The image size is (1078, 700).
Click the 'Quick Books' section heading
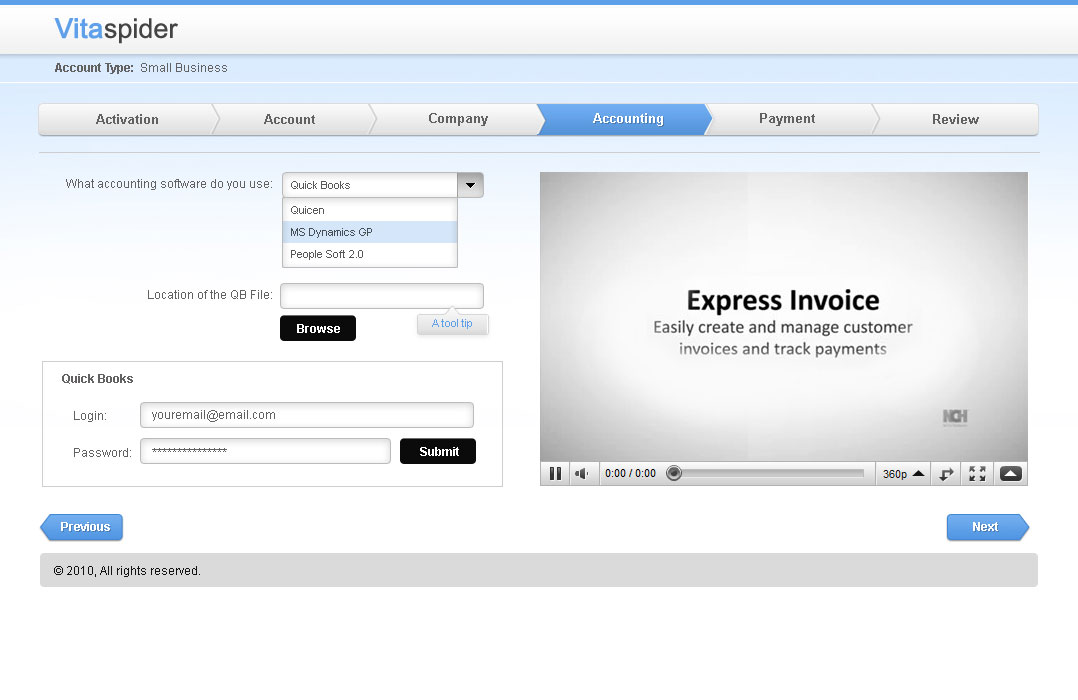click(x=98, y=379)
